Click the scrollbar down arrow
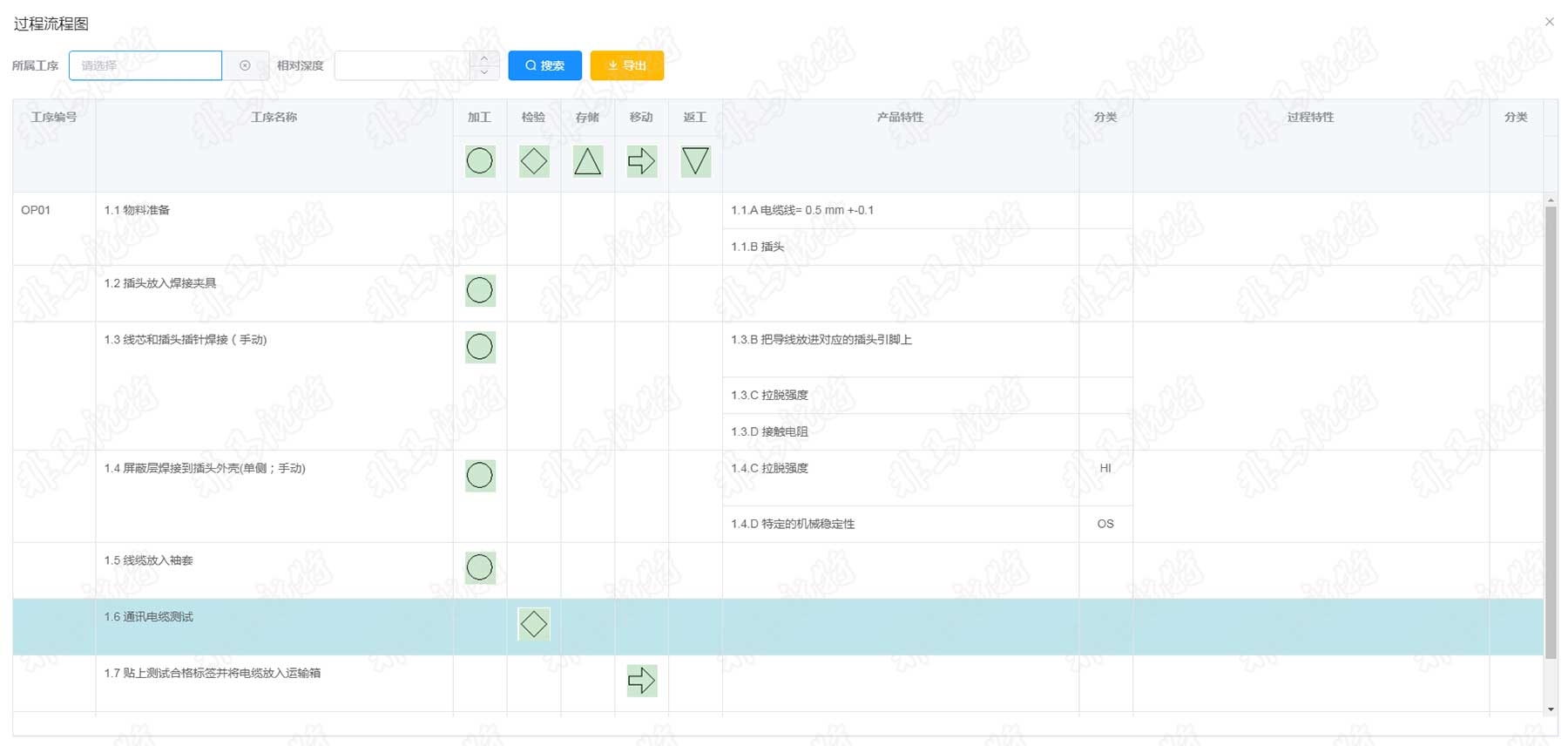Viewport: 1568px width, 746px height. (1551, 709)
